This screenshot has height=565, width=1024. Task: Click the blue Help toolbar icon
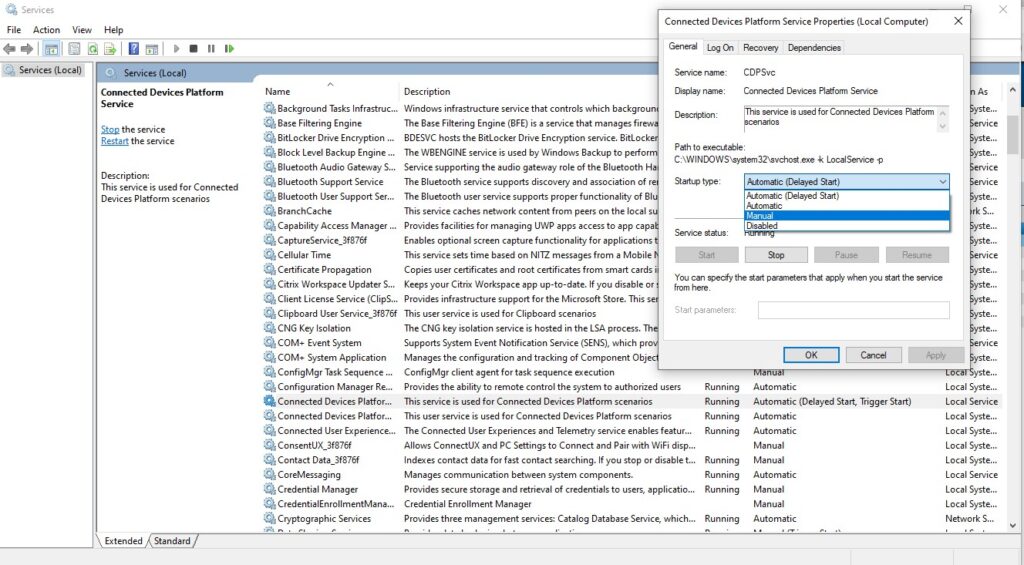[x=134, y=48]
